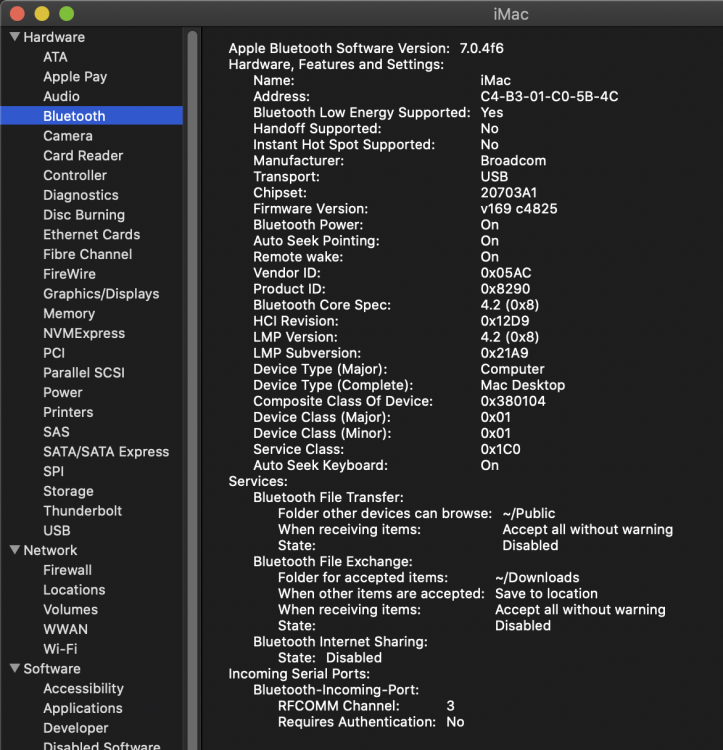The image size is (723, 750).
Task: Select Disc Burning in the sidebar
Action: coord(84,215)
